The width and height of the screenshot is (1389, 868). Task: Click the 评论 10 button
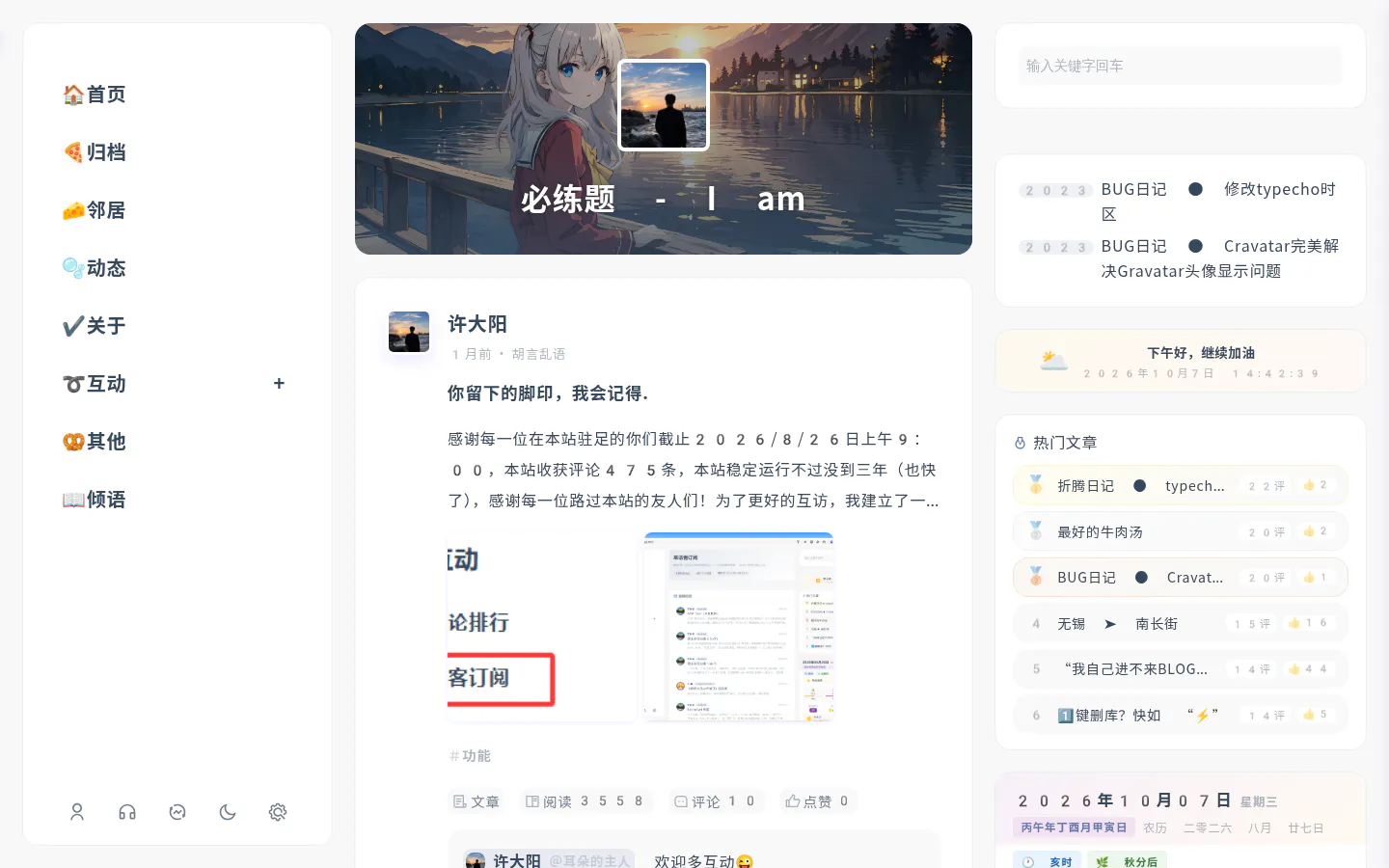tap(715, 801)
